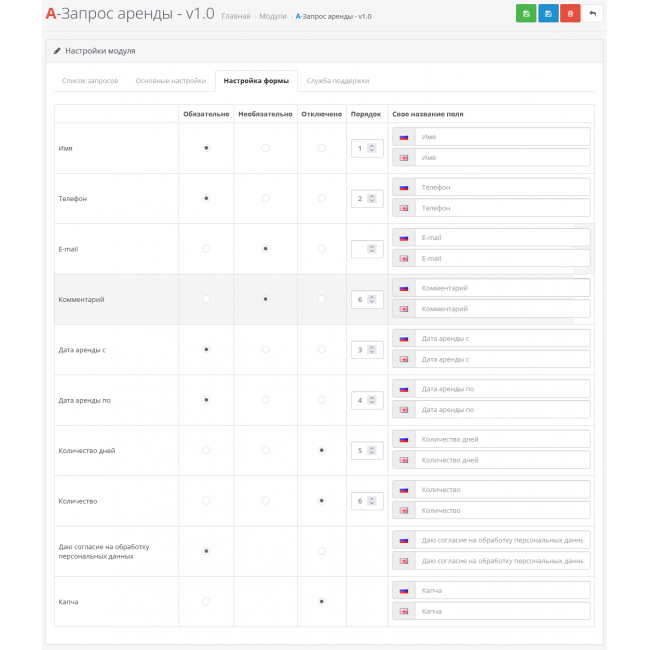
Task: Click the order stepper arrows for Количество
Action: tap(372, 500)
